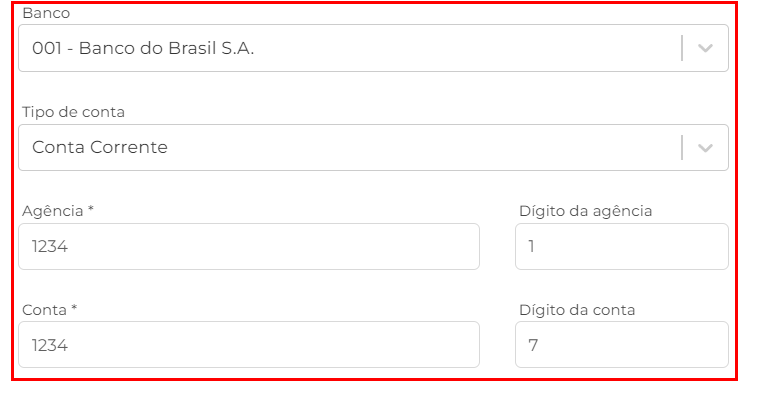Click the 'Agência *' required label

click(x=58, y=211)
